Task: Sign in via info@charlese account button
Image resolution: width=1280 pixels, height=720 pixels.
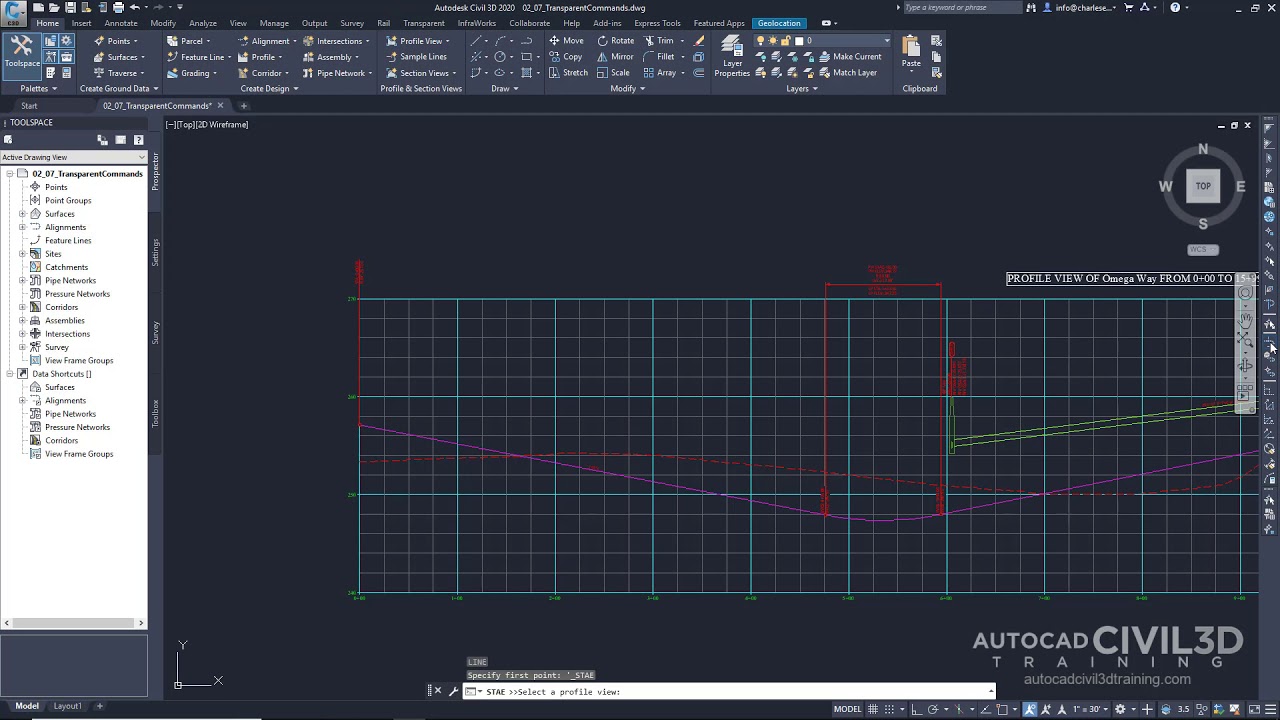Action: (x=1079, y=8)
